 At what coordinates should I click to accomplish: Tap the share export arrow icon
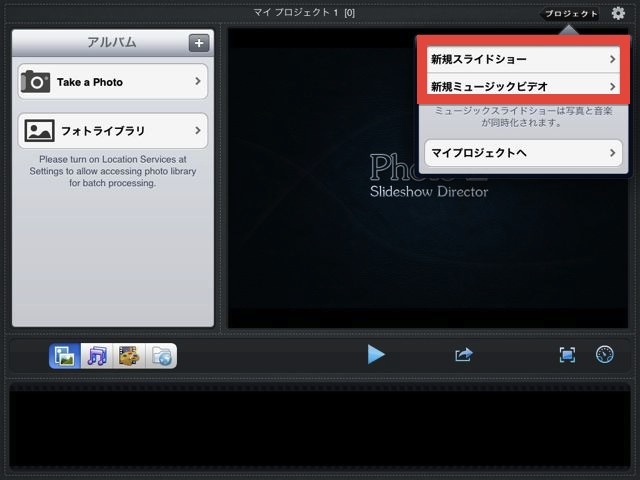click(464, 354)
